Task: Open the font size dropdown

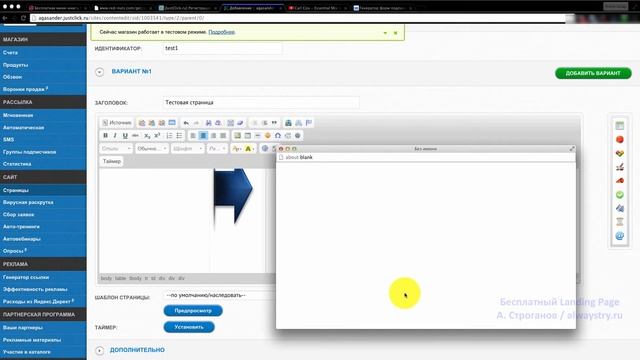Action: point(217,149)
